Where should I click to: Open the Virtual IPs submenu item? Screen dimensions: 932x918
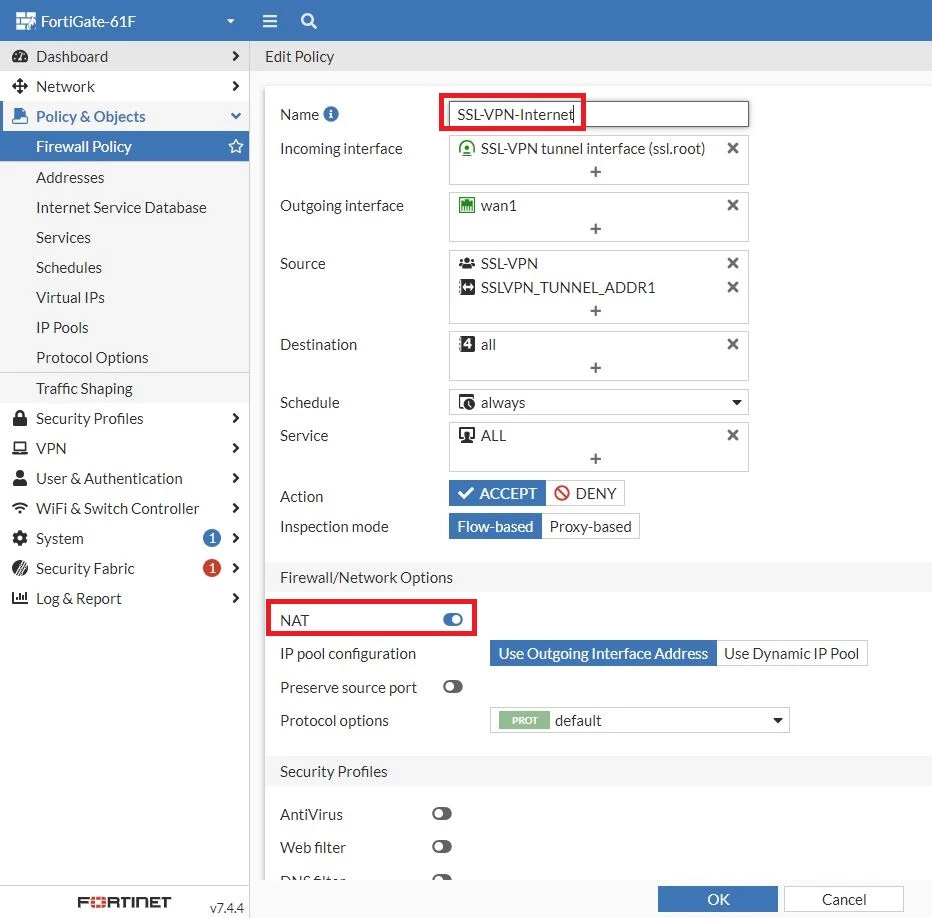pyautogui.click(x=70, y=297)
